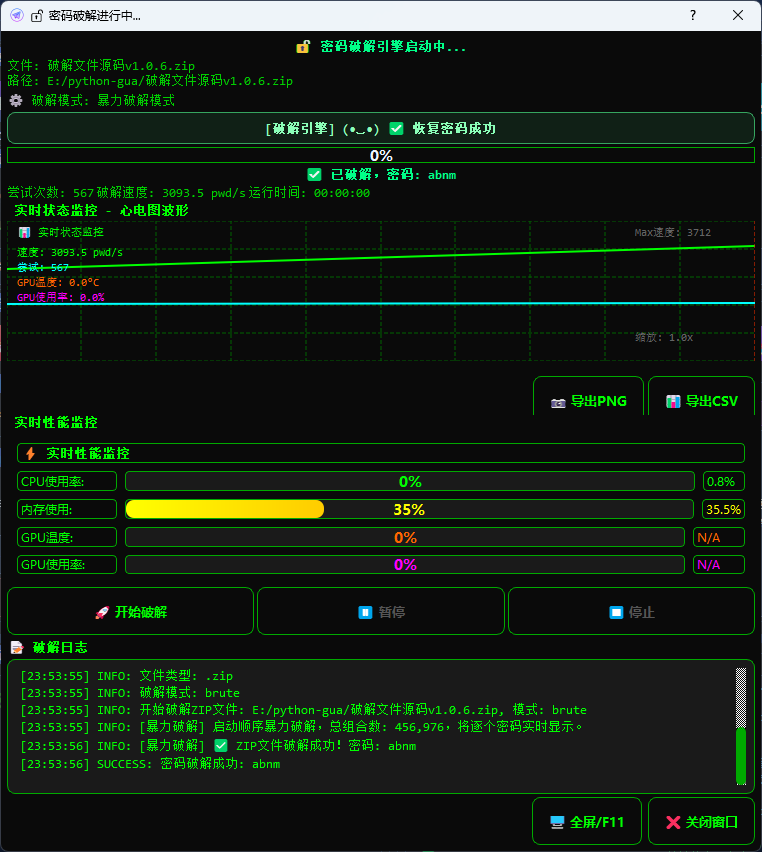Click the 0.8% CPU value box
The width and height of the screenshot is (762, 852).
pos(723,481)
